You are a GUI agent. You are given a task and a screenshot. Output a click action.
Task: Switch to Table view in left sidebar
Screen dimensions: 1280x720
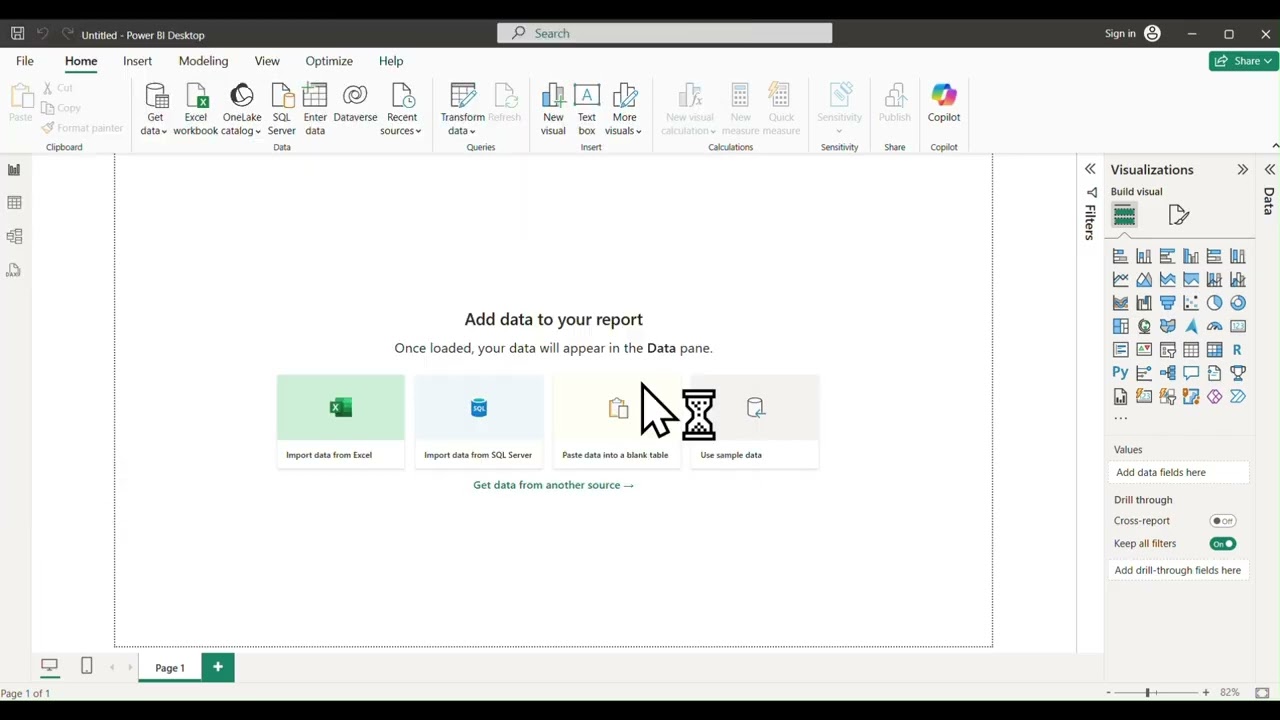click(14, 203)
